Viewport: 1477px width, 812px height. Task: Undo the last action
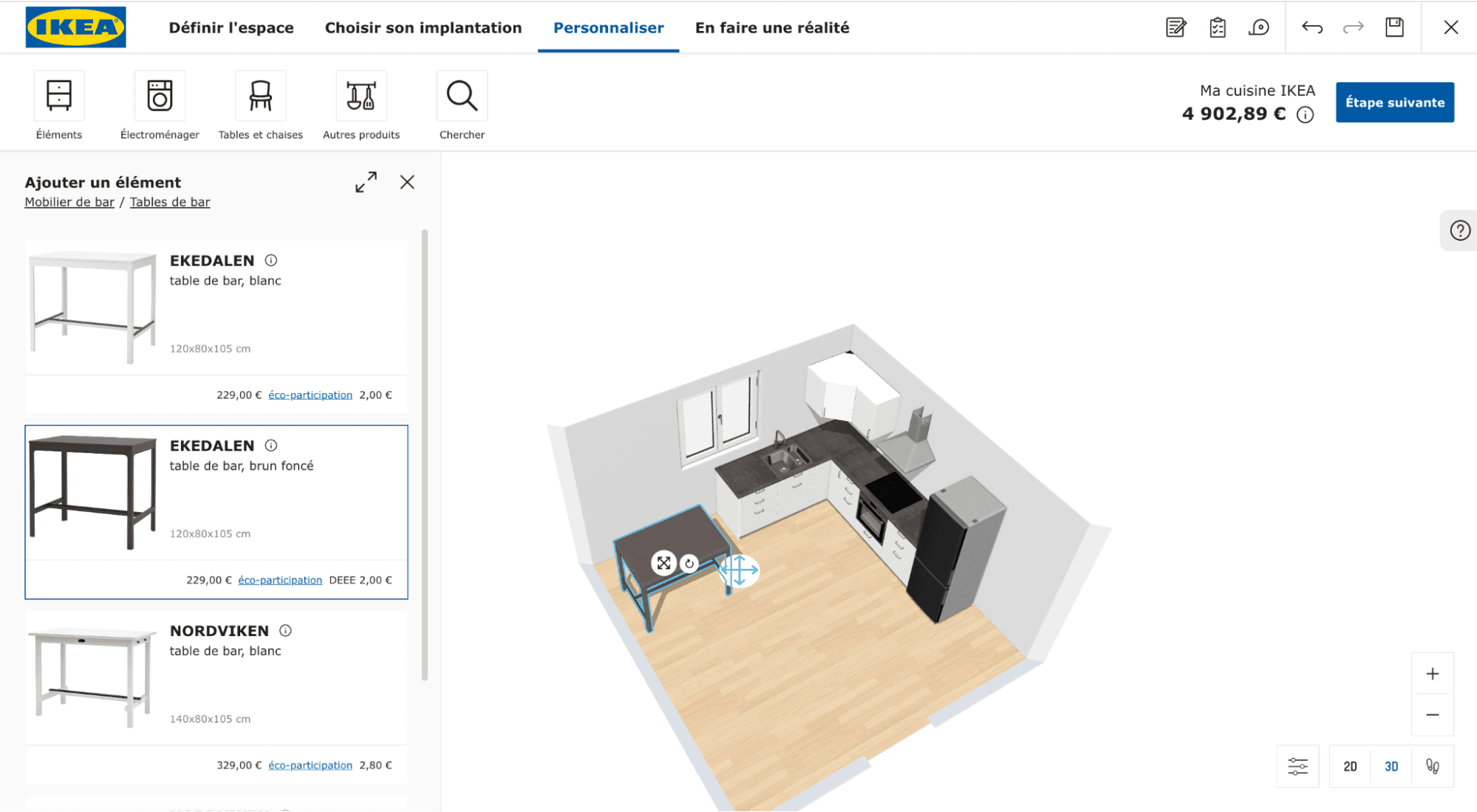(1312, 27)
